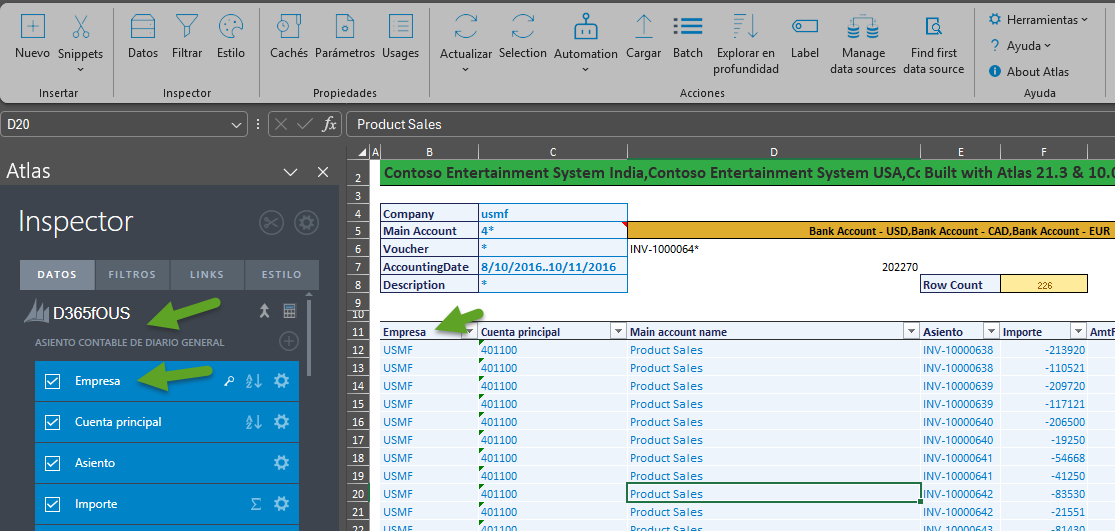Click the Row Count value 226
Image resolution: width=1115 pixels, height=531 pixels.
(x=1044, y=284)
